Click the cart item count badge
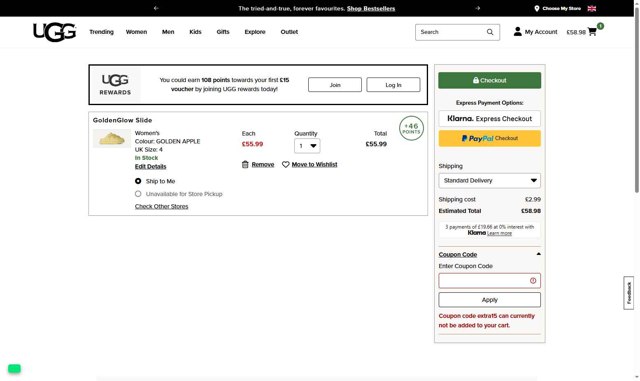The image size is (640, 381). 600,26
